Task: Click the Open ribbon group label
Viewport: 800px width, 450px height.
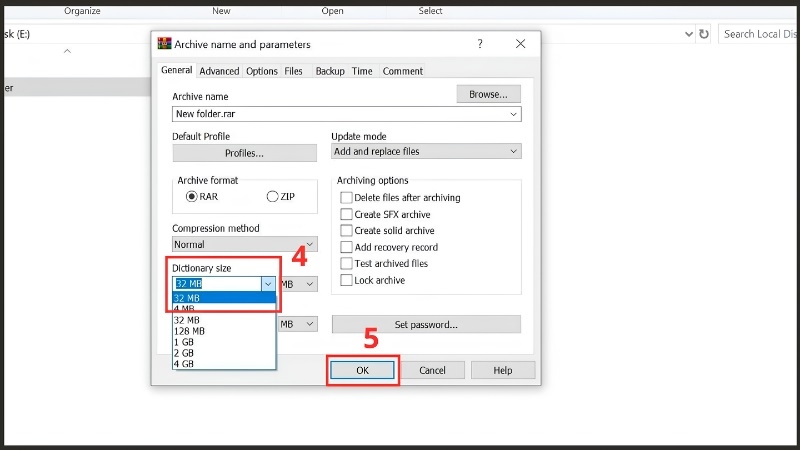Action: [x=332, y=11]
